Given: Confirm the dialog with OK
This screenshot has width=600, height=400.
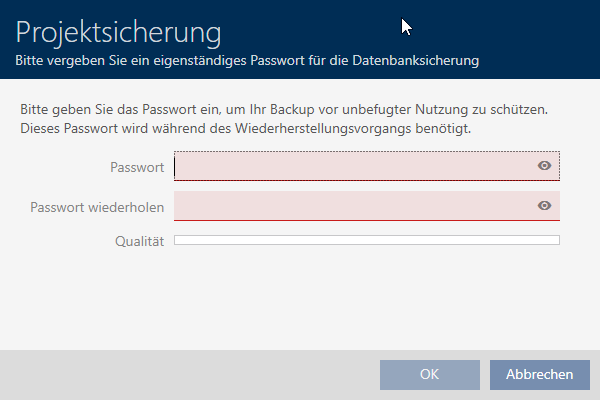Looking at the screenshot, I should tap(429, 375).
